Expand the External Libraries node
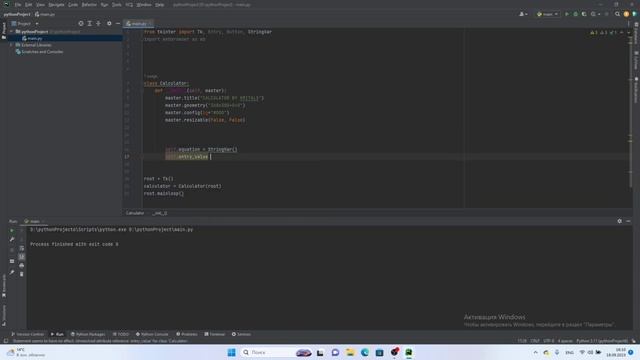Viewport: 640px width, 360px height. click(x=11, y=45)
